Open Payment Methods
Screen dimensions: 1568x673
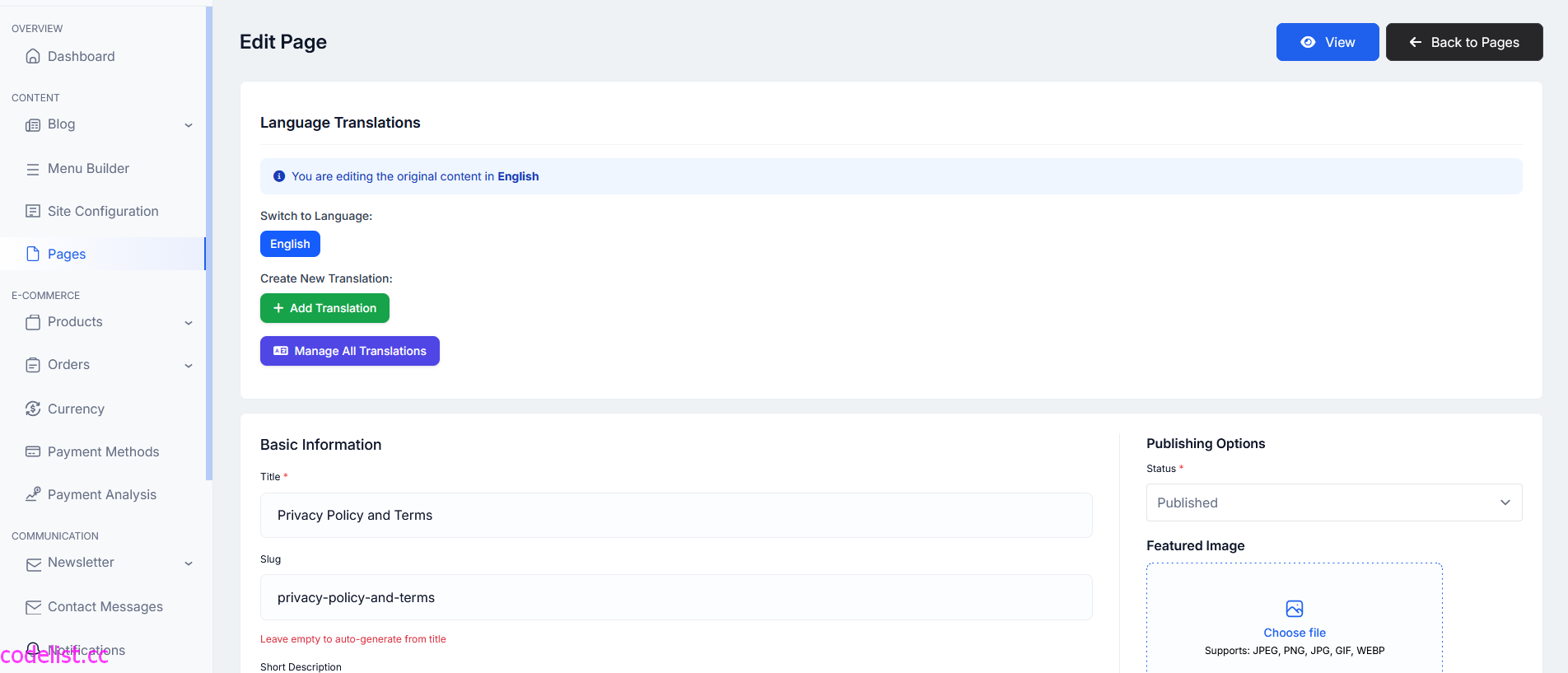pyautogui.click(x=103, y=451)
